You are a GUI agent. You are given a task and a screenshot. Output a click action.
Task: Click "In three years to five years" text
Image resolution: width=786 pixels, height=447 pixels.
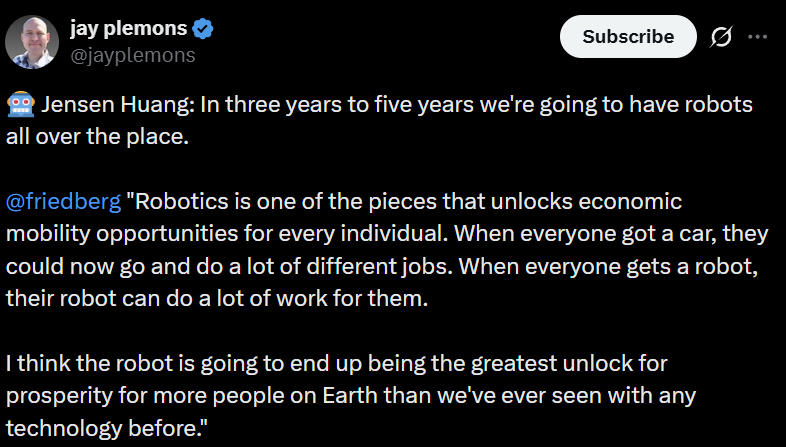313,106
